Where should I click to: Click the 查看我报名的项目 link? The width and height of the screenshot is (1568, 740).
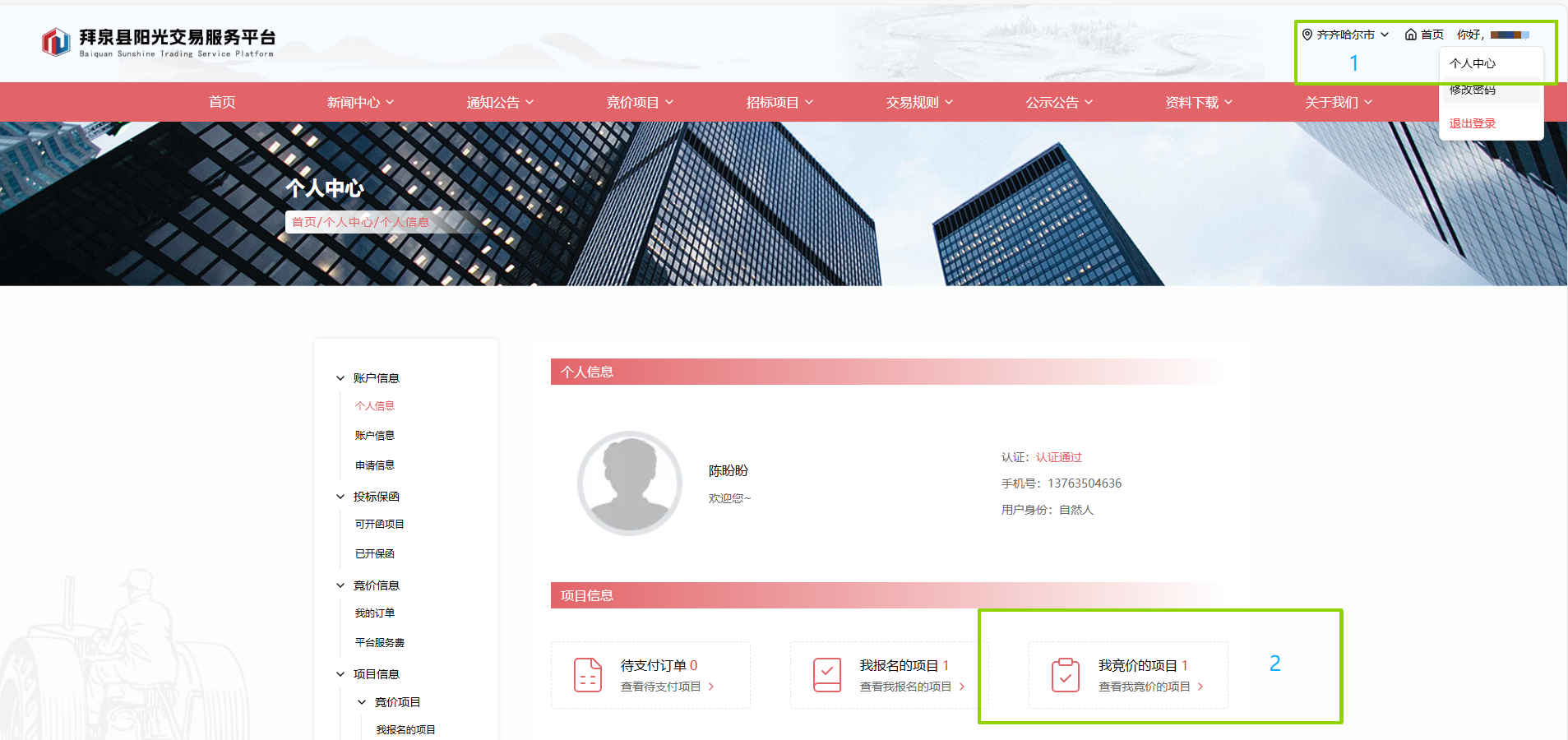point(905,687)
